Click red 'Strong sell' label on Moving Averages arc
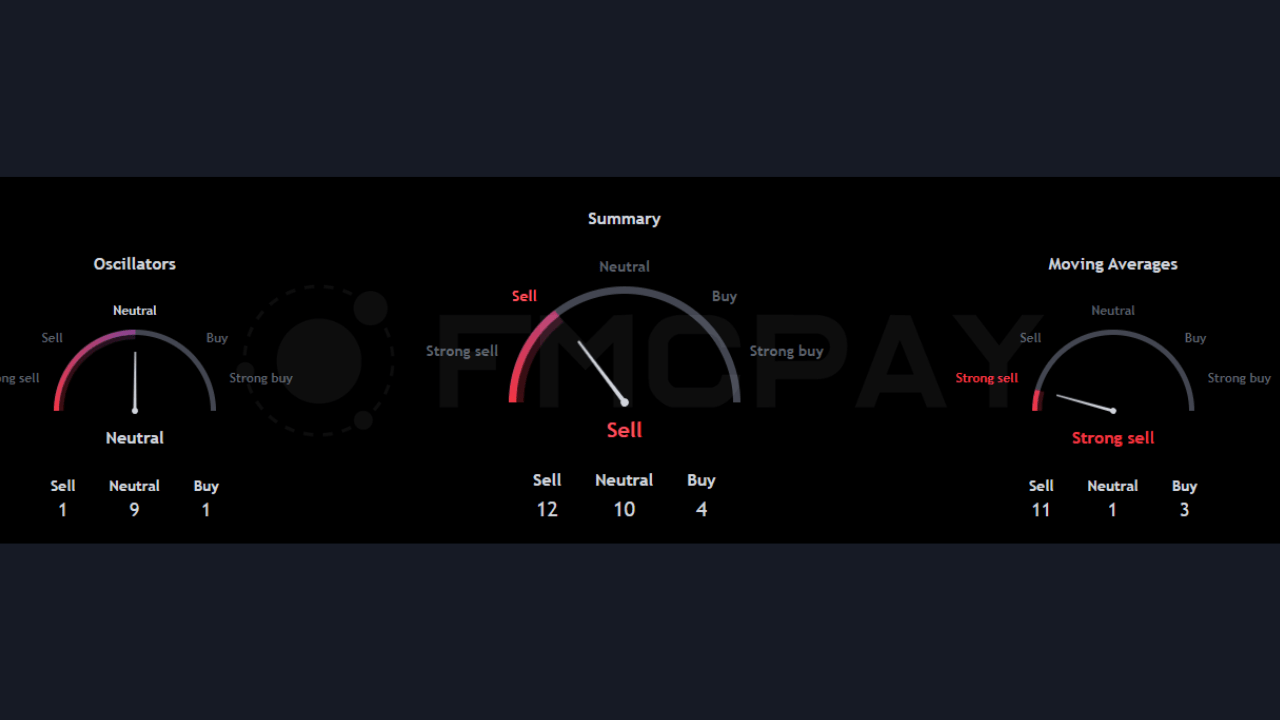 [987, 378]
